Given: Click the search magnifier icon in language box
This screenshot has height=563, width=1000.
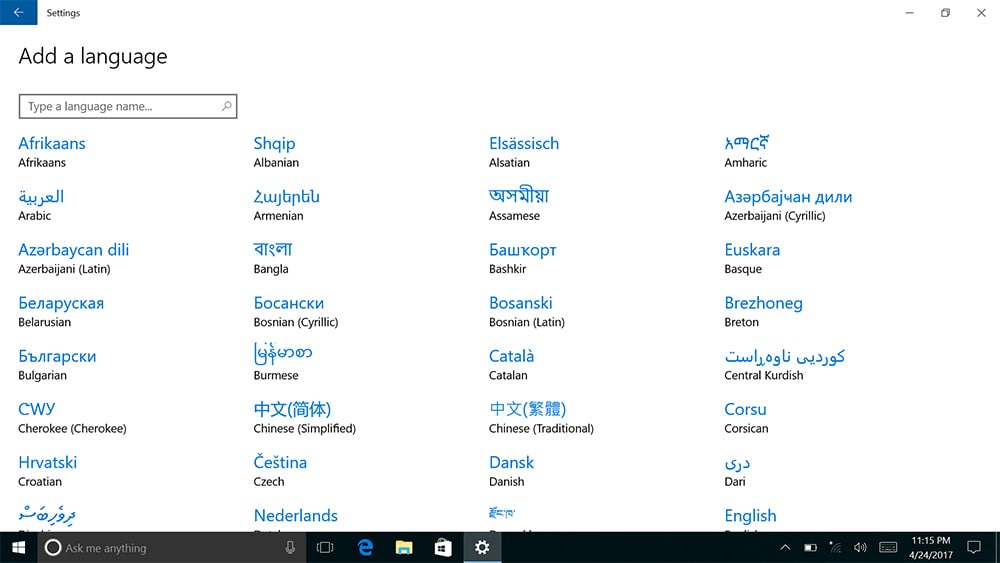Looking at the screenshot, I should 227,107.
